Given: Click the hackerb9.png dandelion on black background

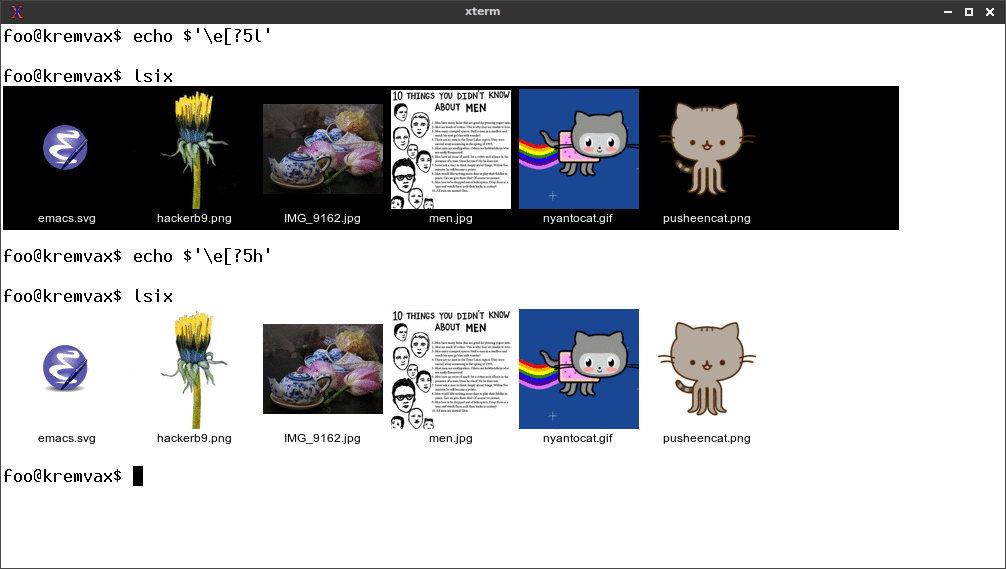Looking at the screenshot, I should pyautogui.click(x=194, y=149).
